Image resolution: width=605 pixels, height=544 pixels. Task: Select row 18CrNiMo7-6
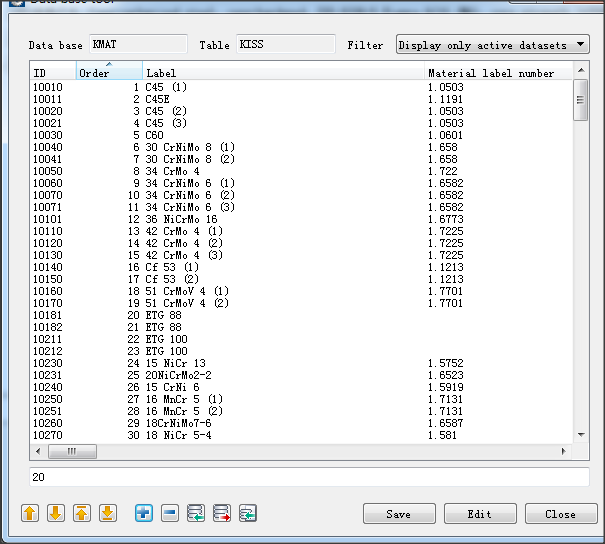coord(301,423)
